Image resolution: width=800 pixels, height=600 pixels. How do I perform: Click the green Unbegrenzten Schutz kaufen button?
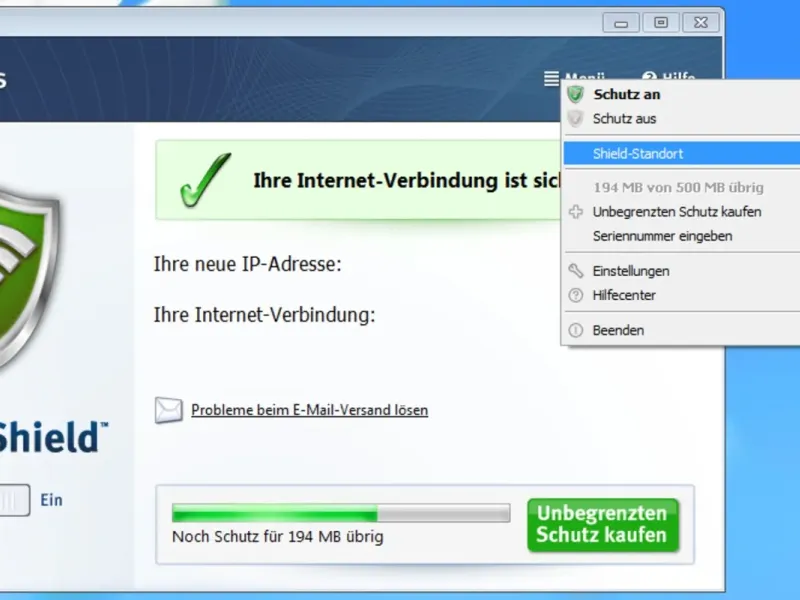click(603, 524)
